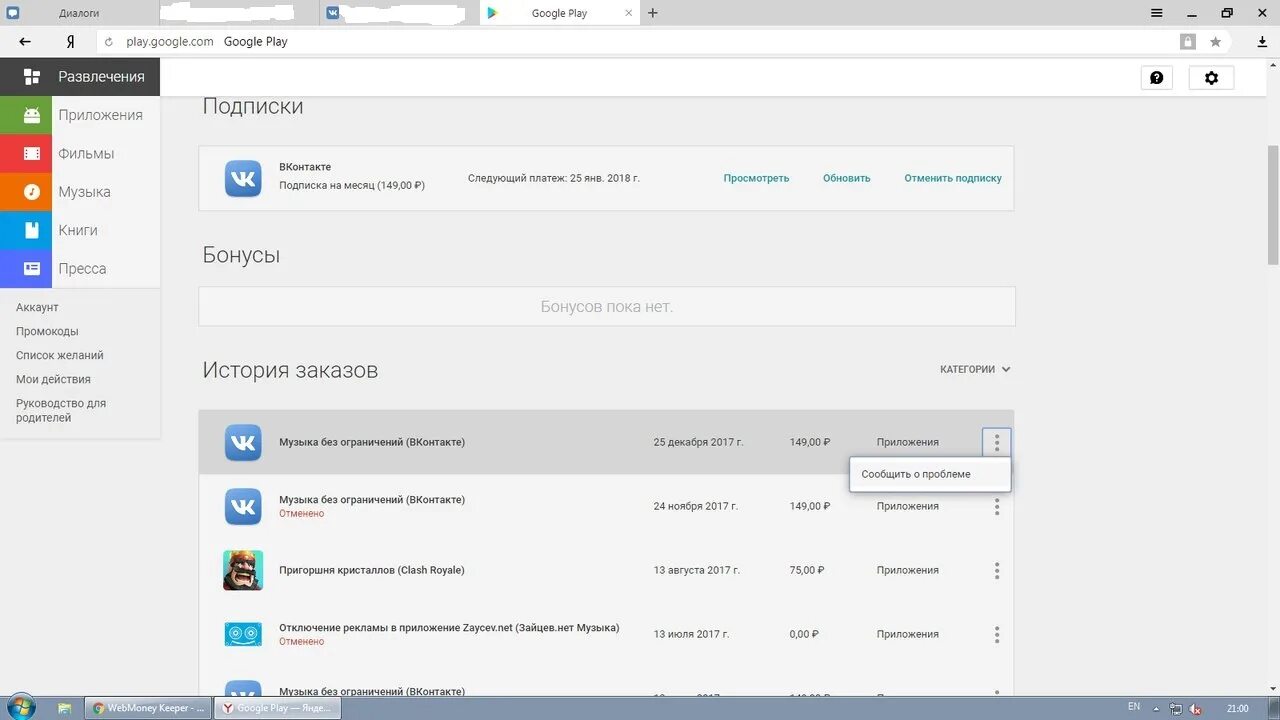Open Аккаунт in sidebar
This screenshot has width=1280, height=720.
click(37, 307)
